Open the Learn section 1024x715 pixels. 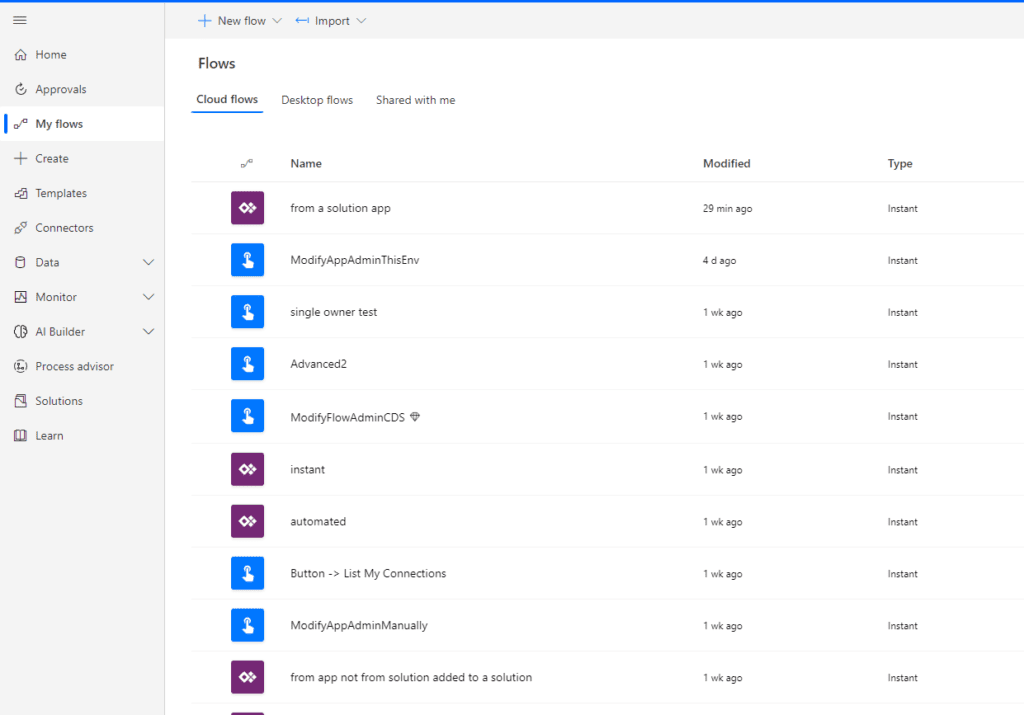point(46,435)
